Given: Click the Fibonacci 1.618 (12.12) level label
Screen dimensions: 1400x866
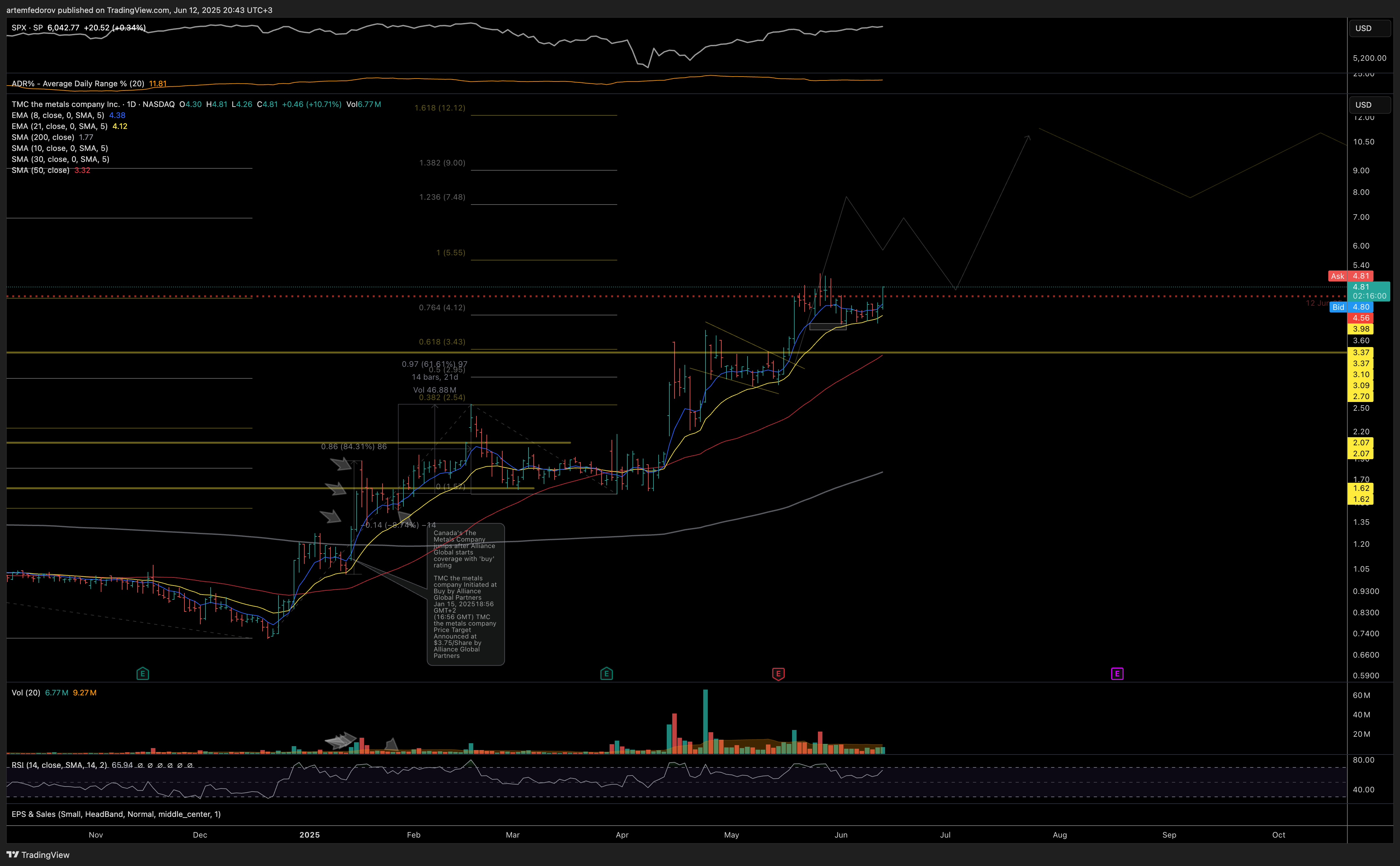Looking at the screenshot, I should click(x=440, y=108).
